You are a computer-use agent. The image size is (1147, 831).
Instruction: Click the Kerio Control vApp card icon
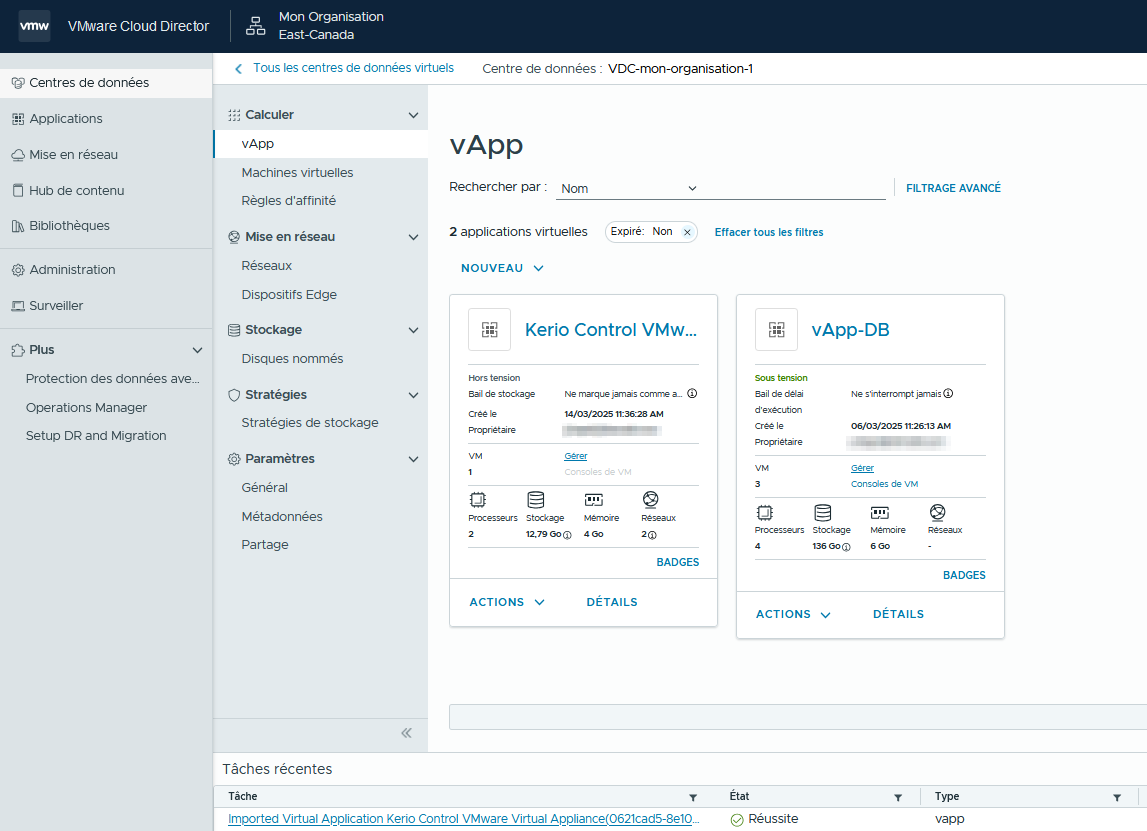(489, 330)
